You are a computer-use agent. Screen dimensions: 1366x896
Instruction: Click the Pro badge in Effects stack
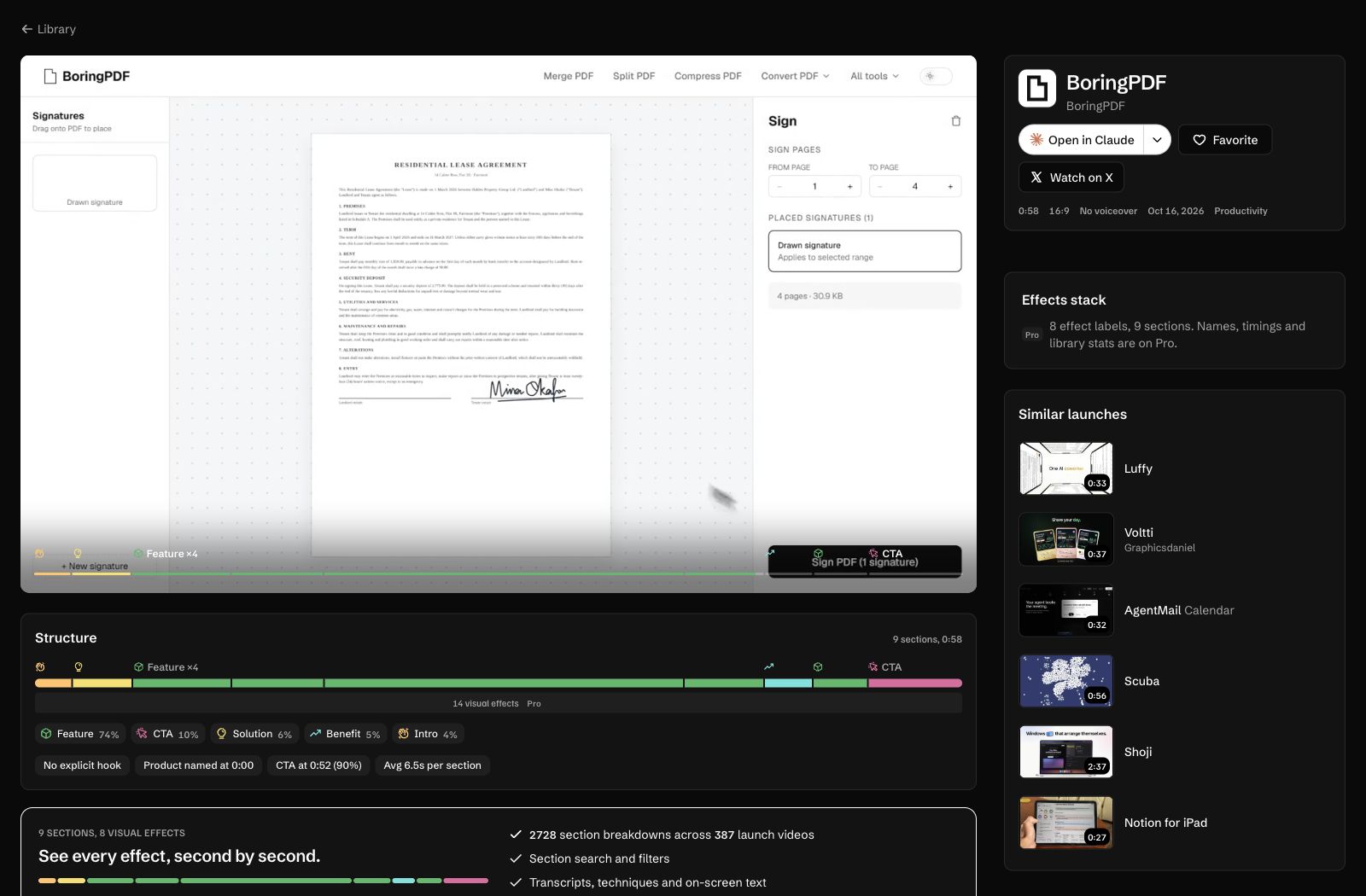point(1032,335)
